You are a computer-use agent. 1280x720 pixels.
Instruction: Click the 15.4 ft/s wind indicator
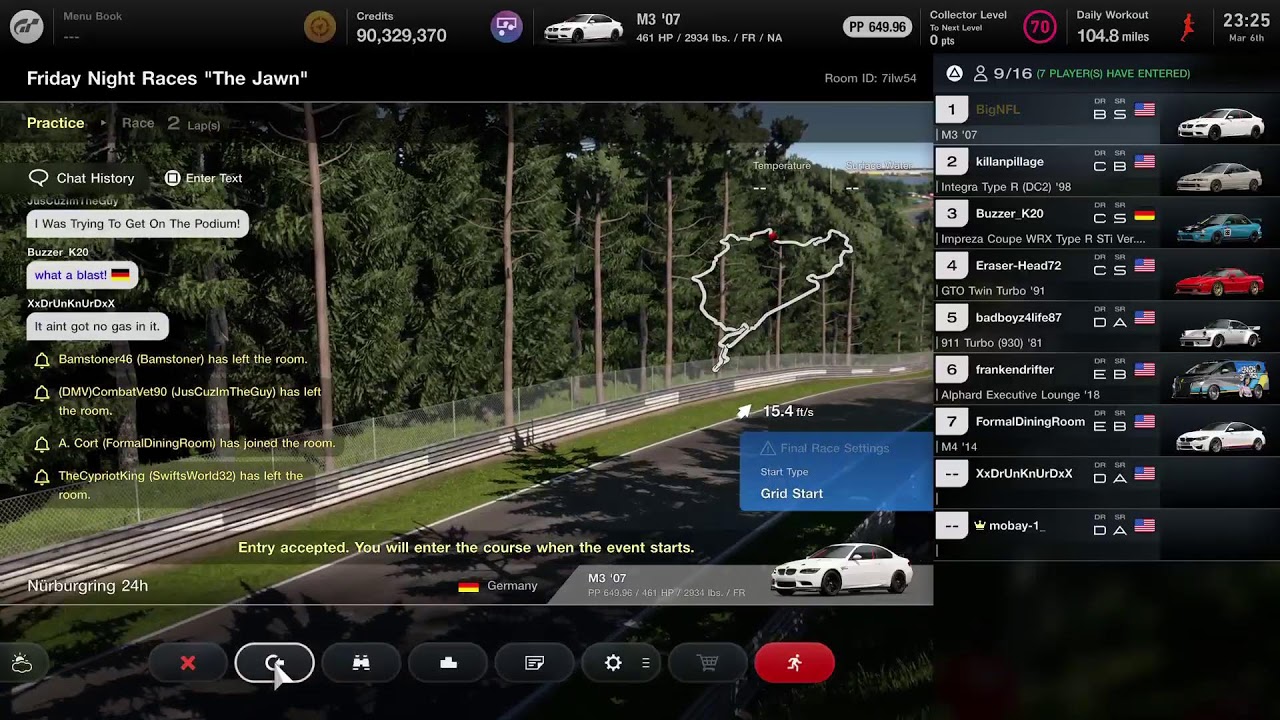click(776, 411)
